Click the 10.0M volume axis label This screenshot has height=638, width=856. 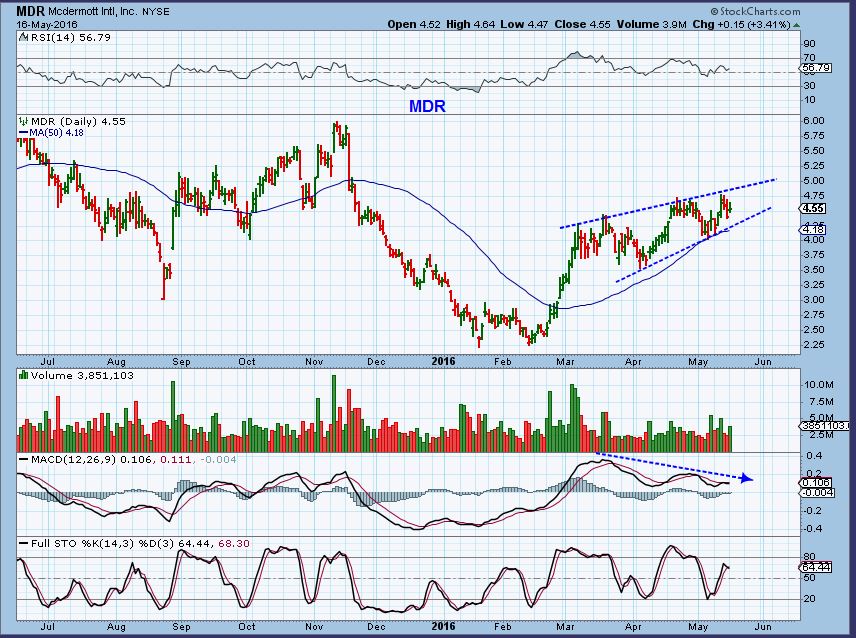[x=818, y=385]
